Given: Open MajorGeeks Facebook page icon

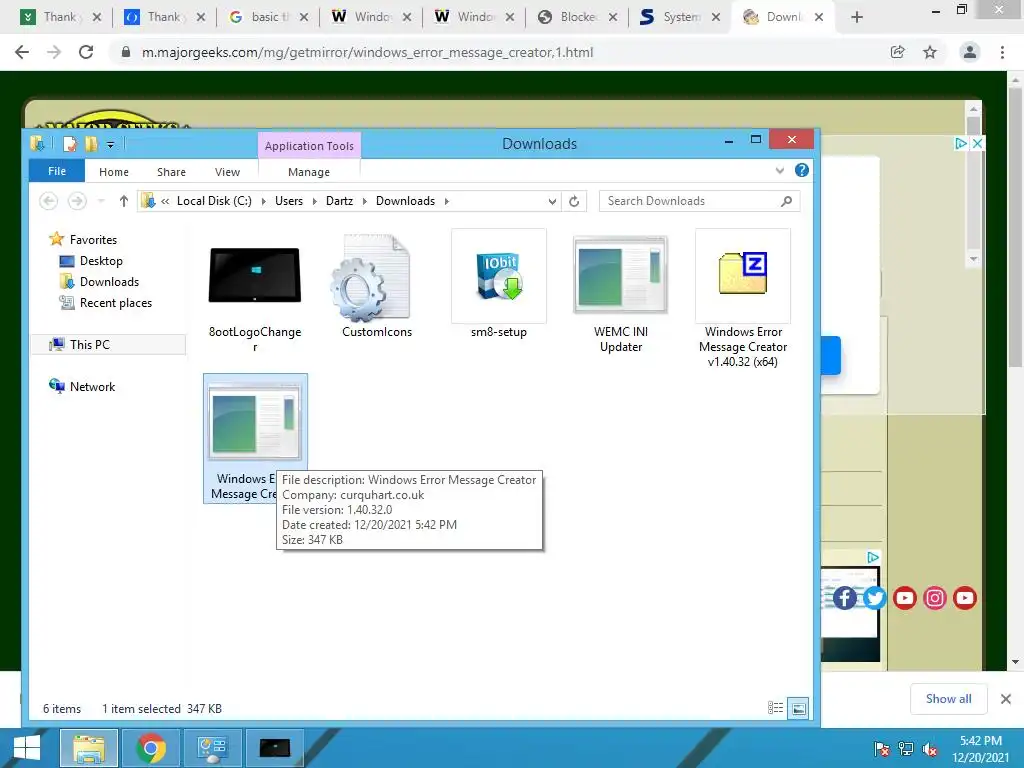Looking at the screenshot, I should 844,598.
